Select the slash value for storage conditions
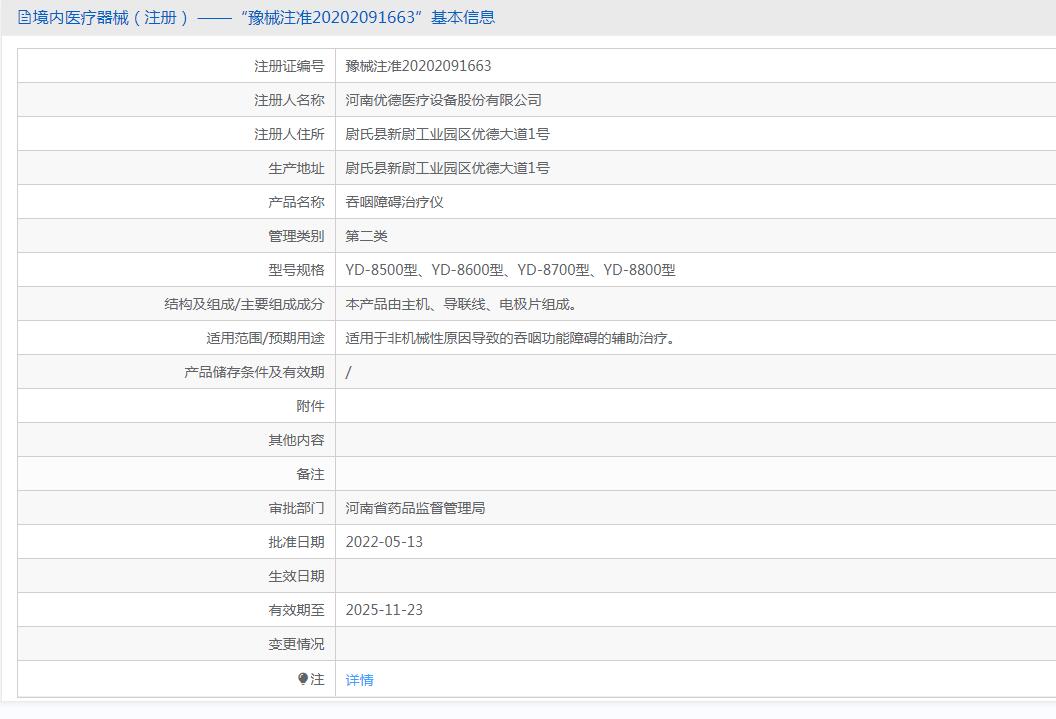 [348, 372]
